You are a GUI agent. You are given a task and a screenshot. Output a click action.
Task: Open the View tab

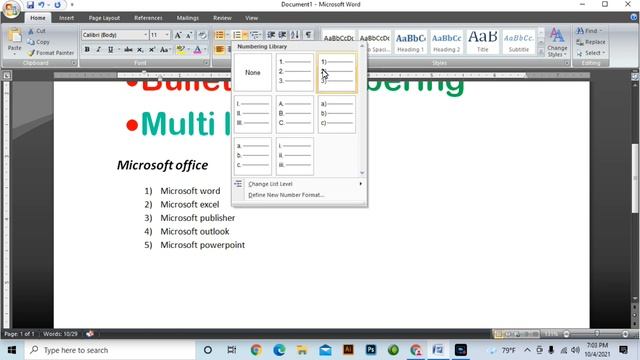tap(251, 18)
